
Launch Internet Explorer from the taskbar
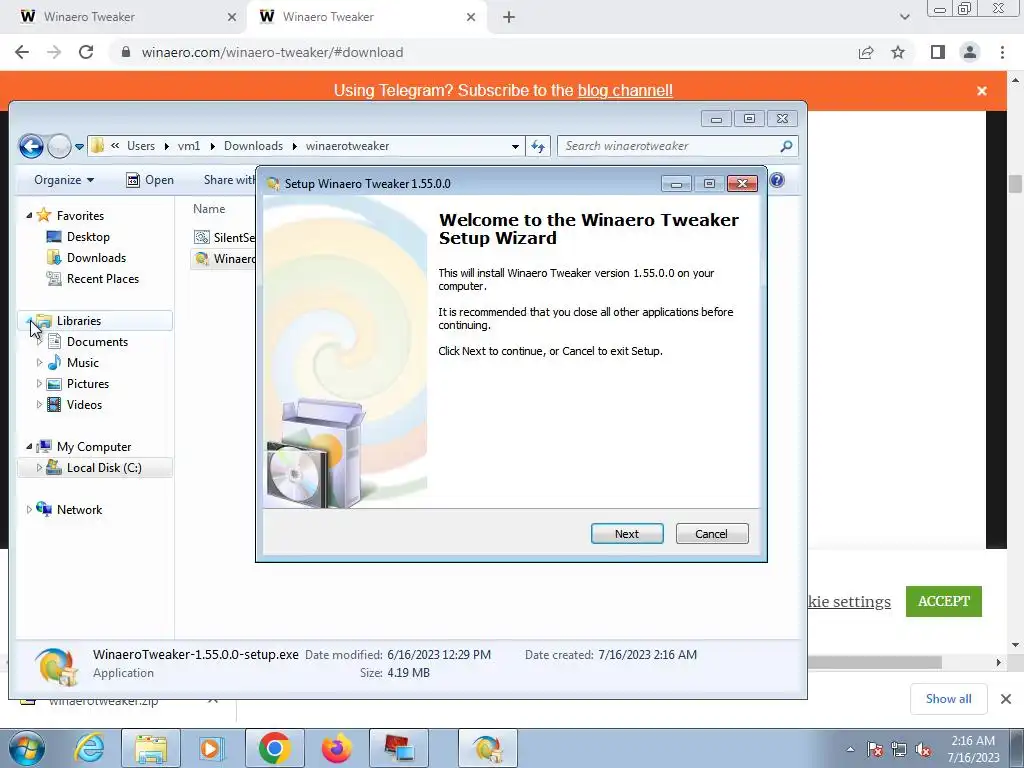[x=89, y=748]
